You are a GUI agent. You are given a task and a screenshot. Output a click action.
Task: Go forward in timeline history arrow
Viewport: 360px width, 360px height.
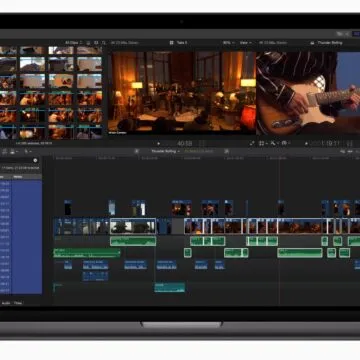click(226, 151)
